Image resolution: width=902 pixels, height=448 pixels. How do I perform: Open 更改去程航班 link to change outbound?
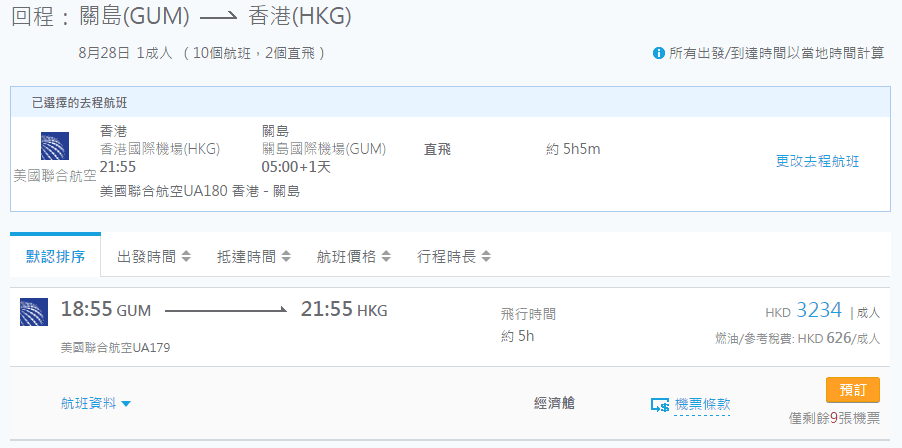coord(817,161)
